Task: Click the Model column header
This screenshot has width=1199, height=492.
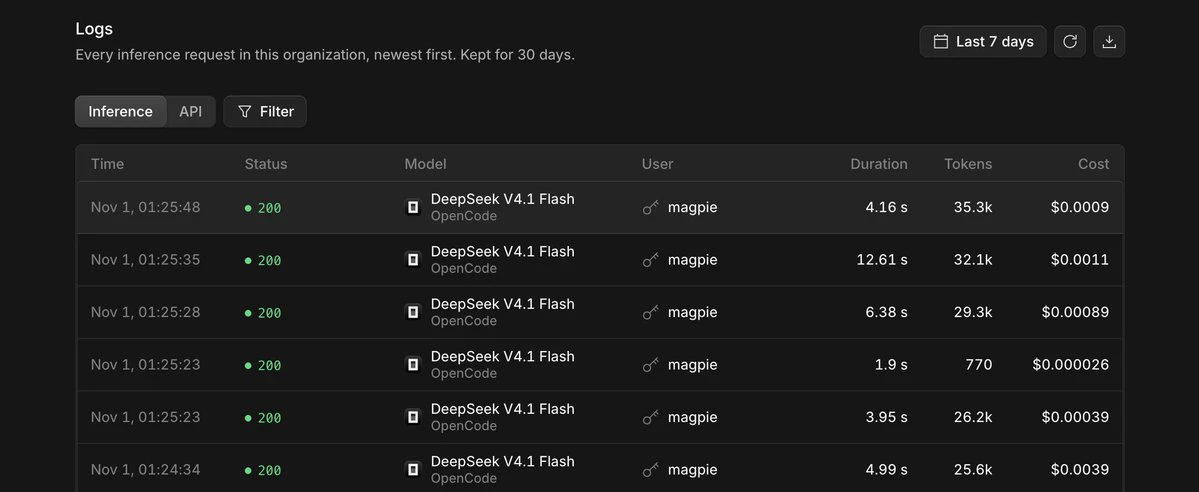Action: coord(425,164)
